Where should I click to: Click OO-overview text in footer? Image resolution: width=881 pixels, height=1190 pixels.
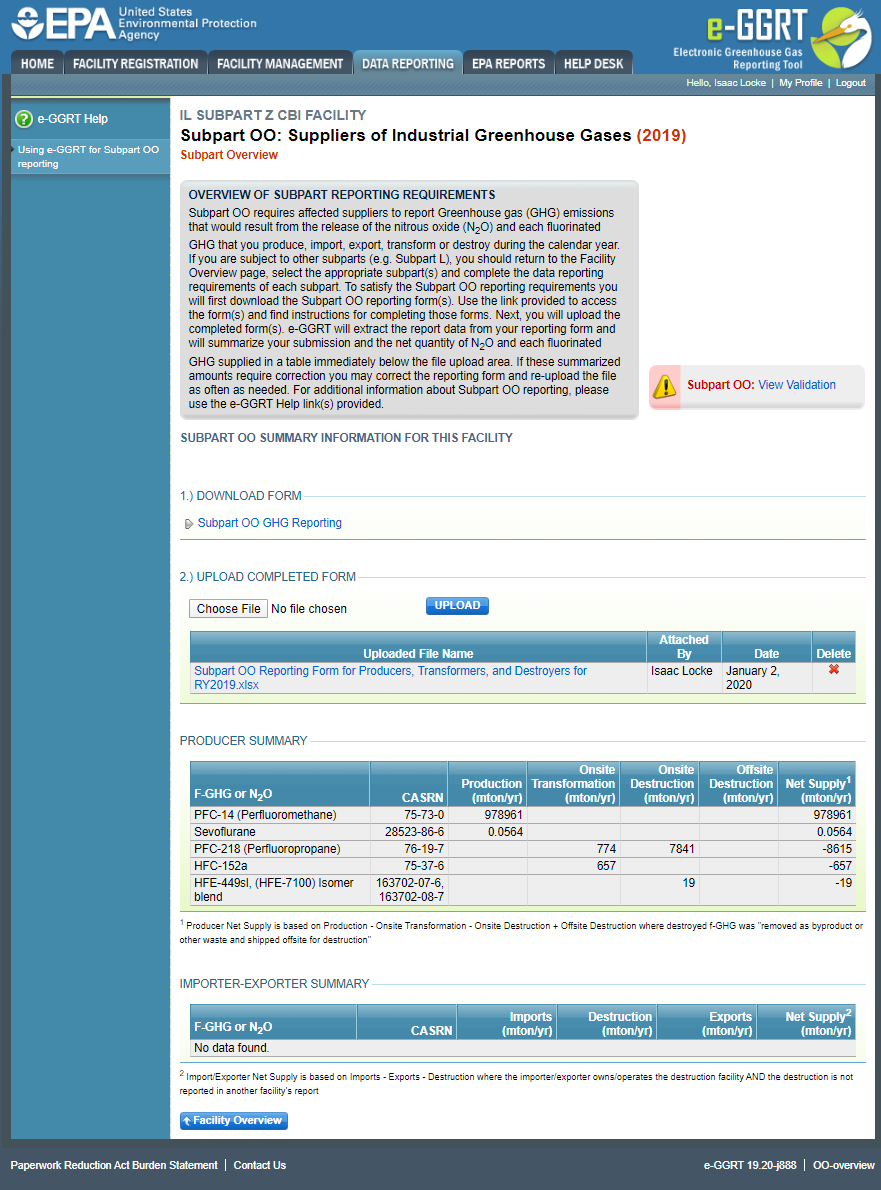pyautogui.click(x=844, y=1165)
